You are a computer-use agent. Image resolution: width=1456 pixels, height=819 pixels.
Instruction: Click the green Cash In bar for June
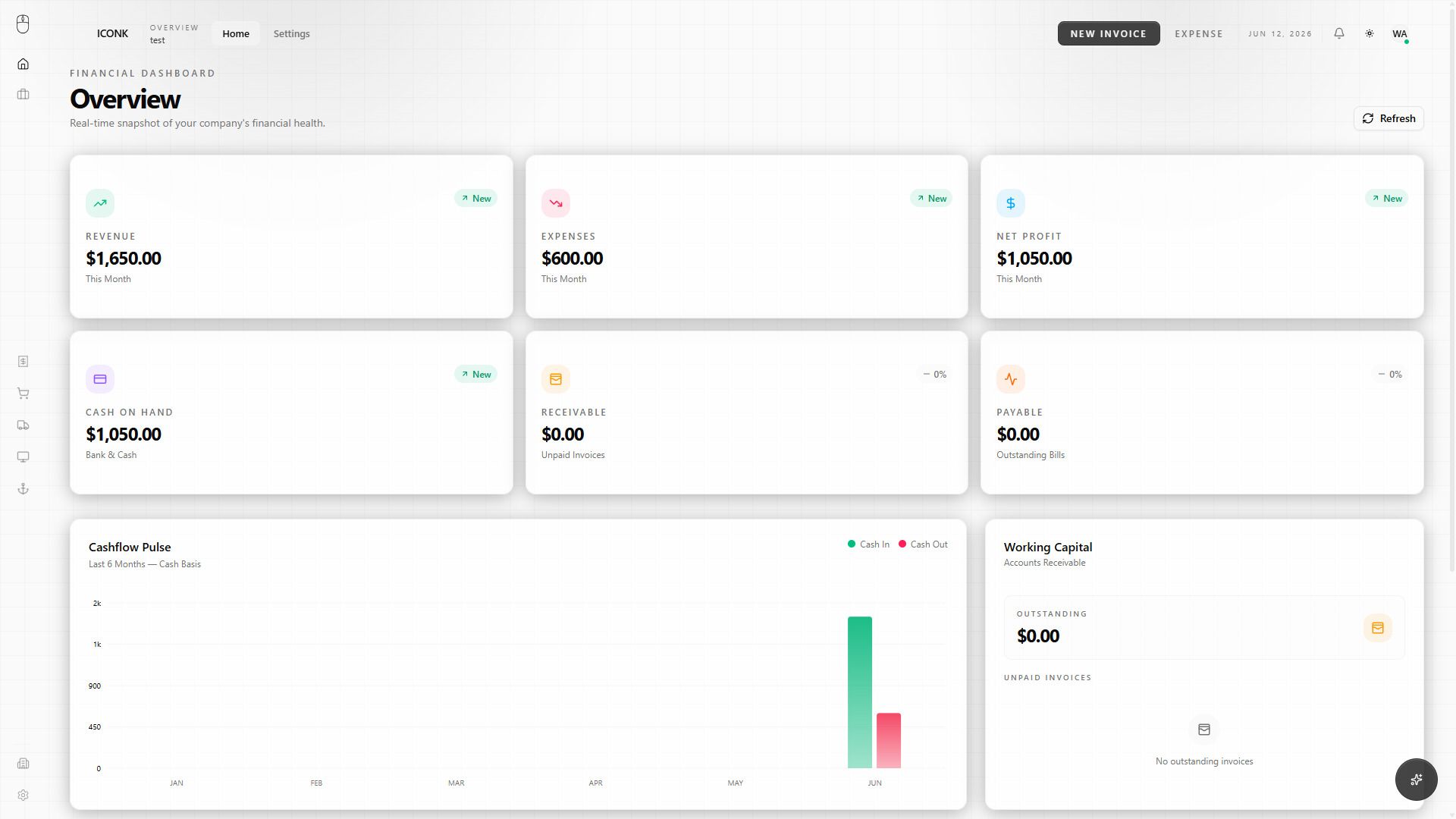coord(860,692)
